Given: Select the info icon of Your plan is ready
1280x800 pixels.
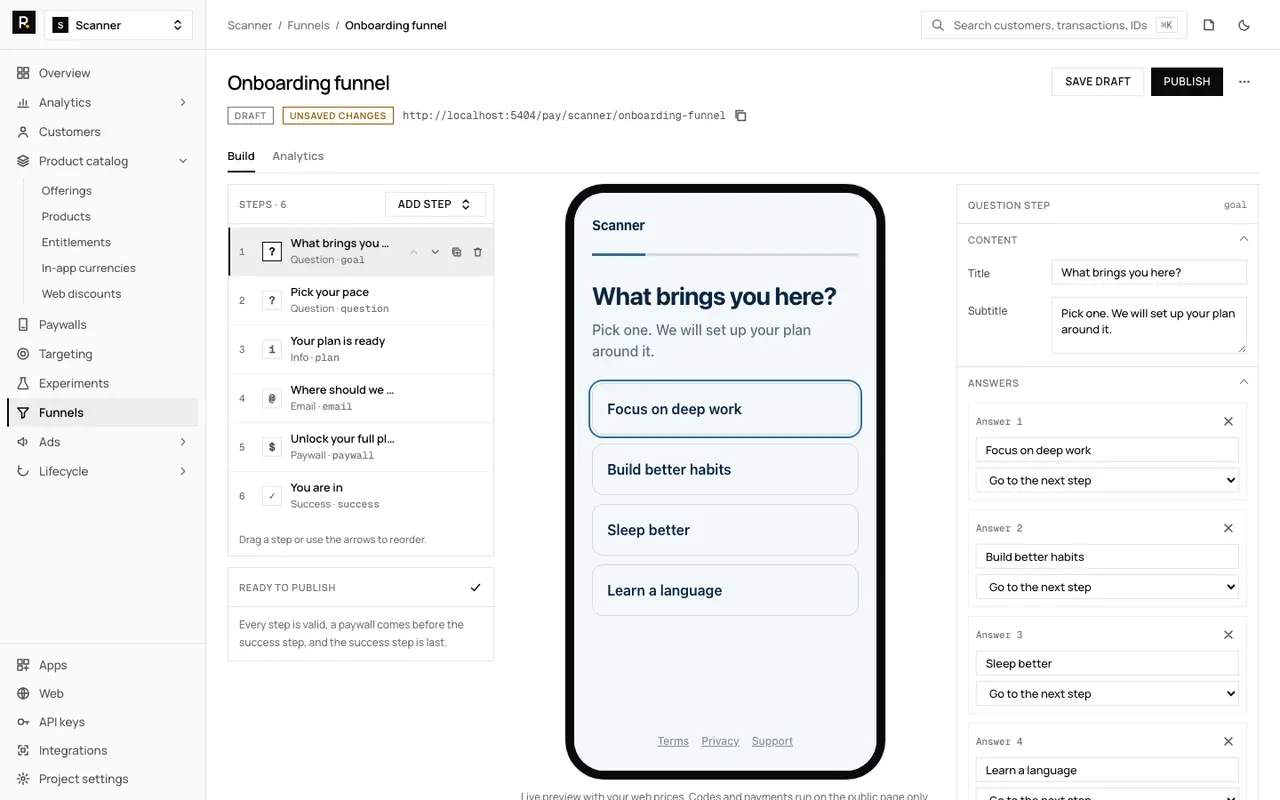Looking at the screenshot, I should (x=272, y=350).
